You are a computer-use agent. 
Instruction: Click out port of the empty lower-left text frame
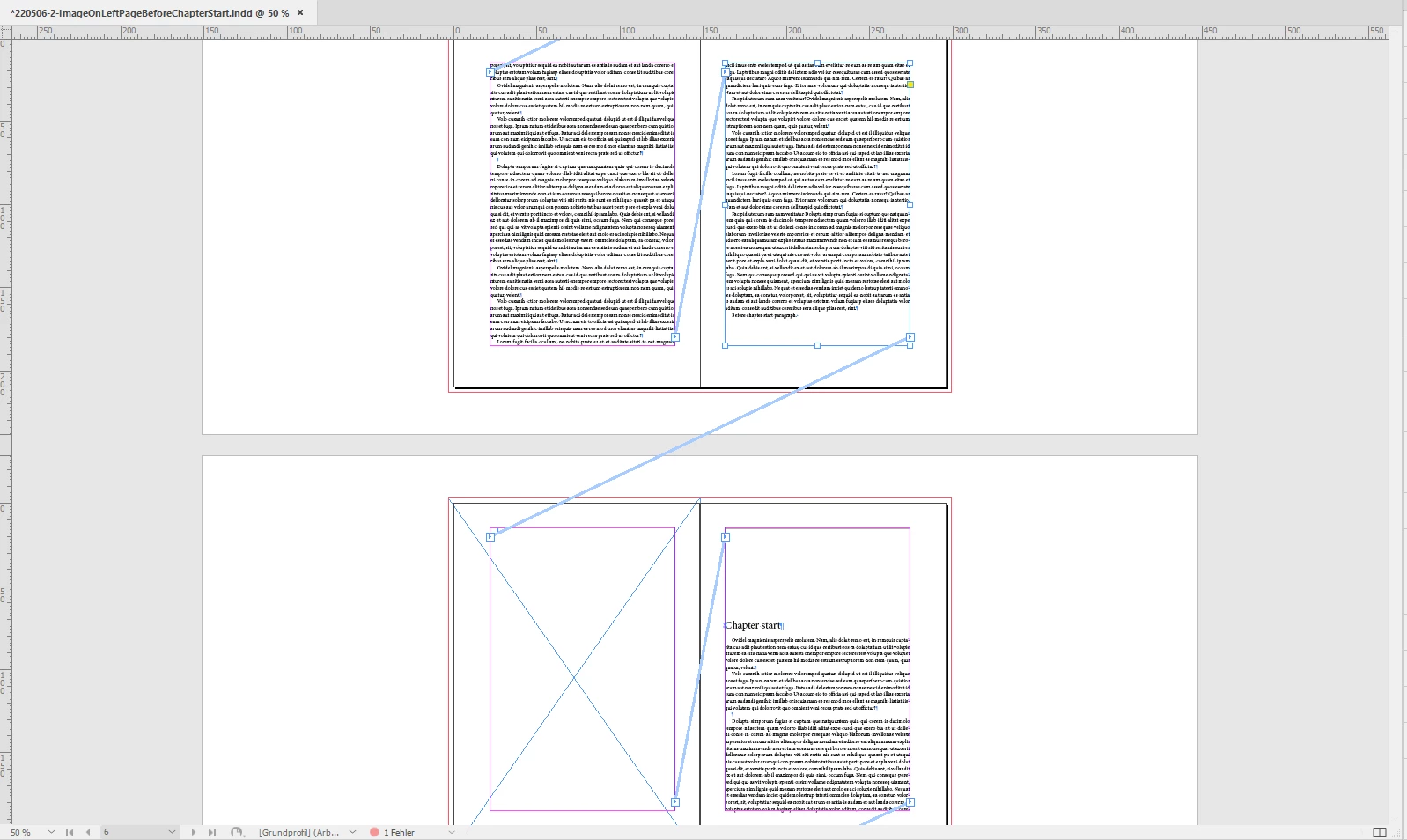pyautogui.click(x=675, y=802)
